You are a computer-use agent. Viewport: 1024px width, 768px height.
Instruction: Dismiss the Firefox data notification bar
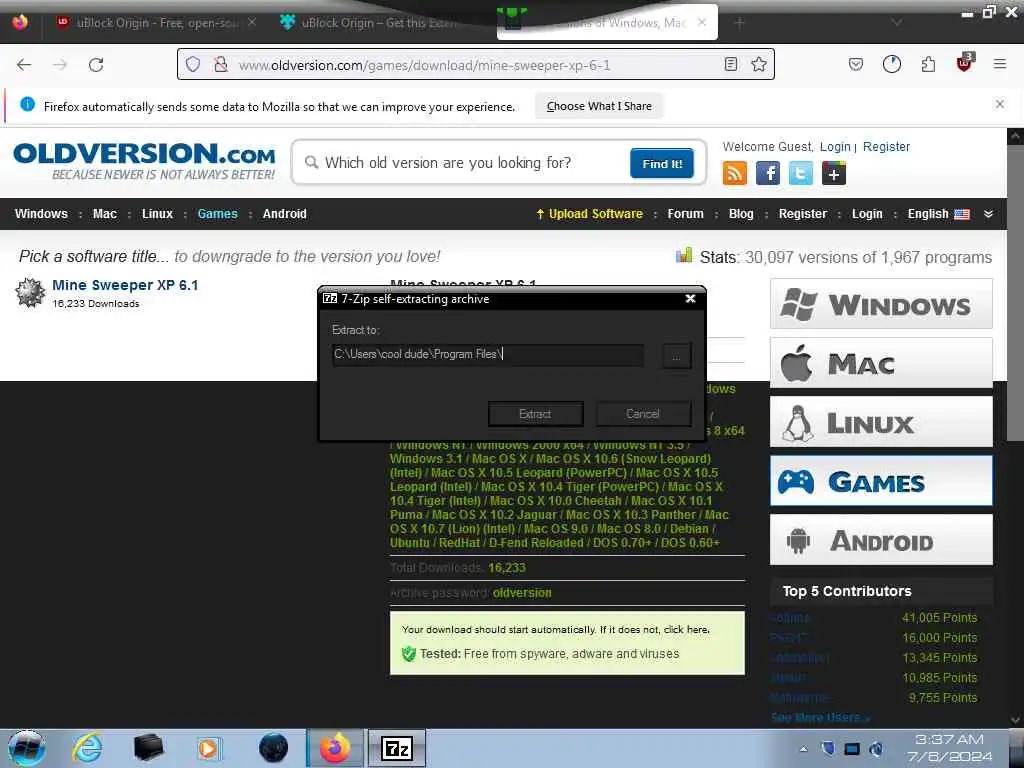coord(1000,104)
